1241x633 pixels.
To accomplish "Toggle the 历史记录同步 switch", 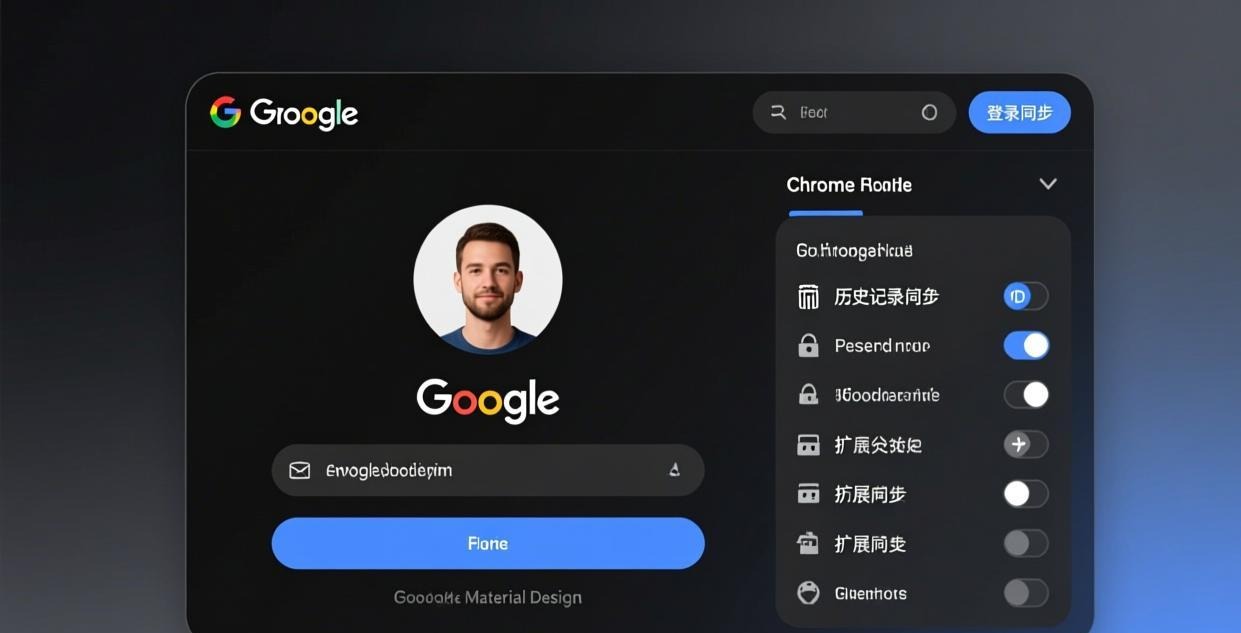I will point(1026,296).
